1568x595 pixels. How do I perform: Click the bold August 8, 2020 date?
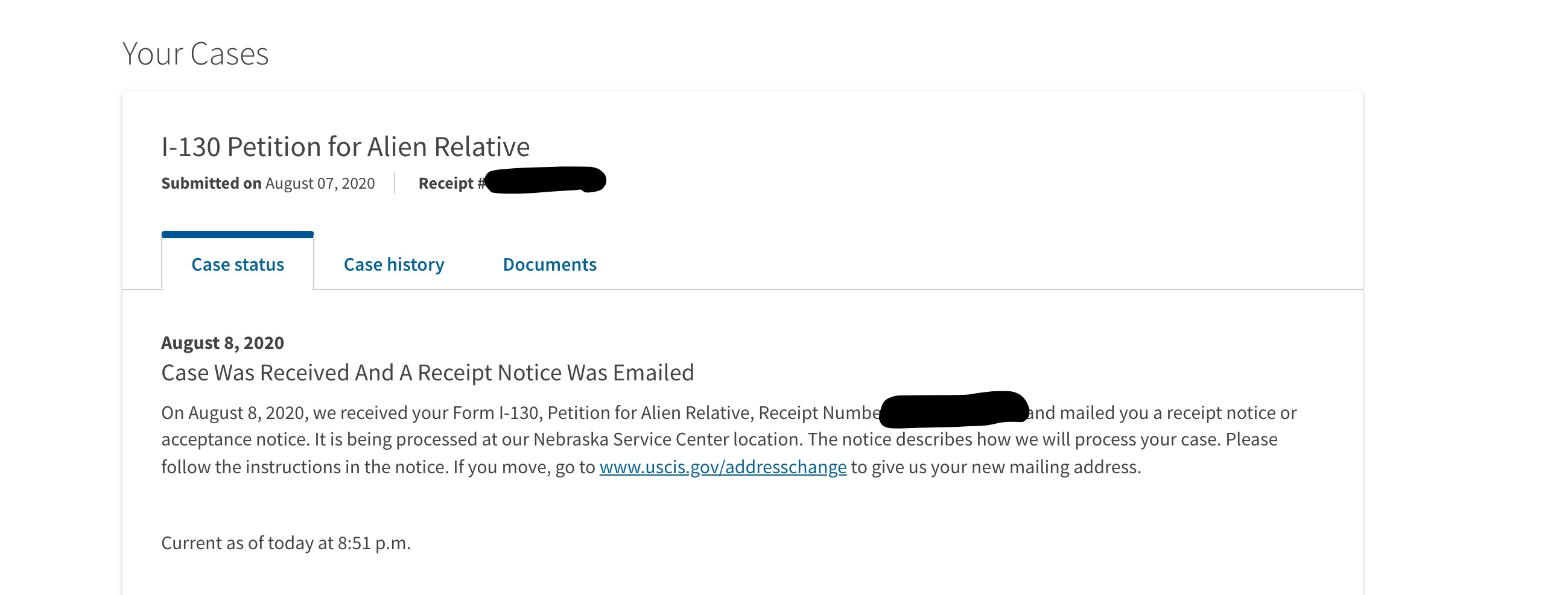point(223,342)
